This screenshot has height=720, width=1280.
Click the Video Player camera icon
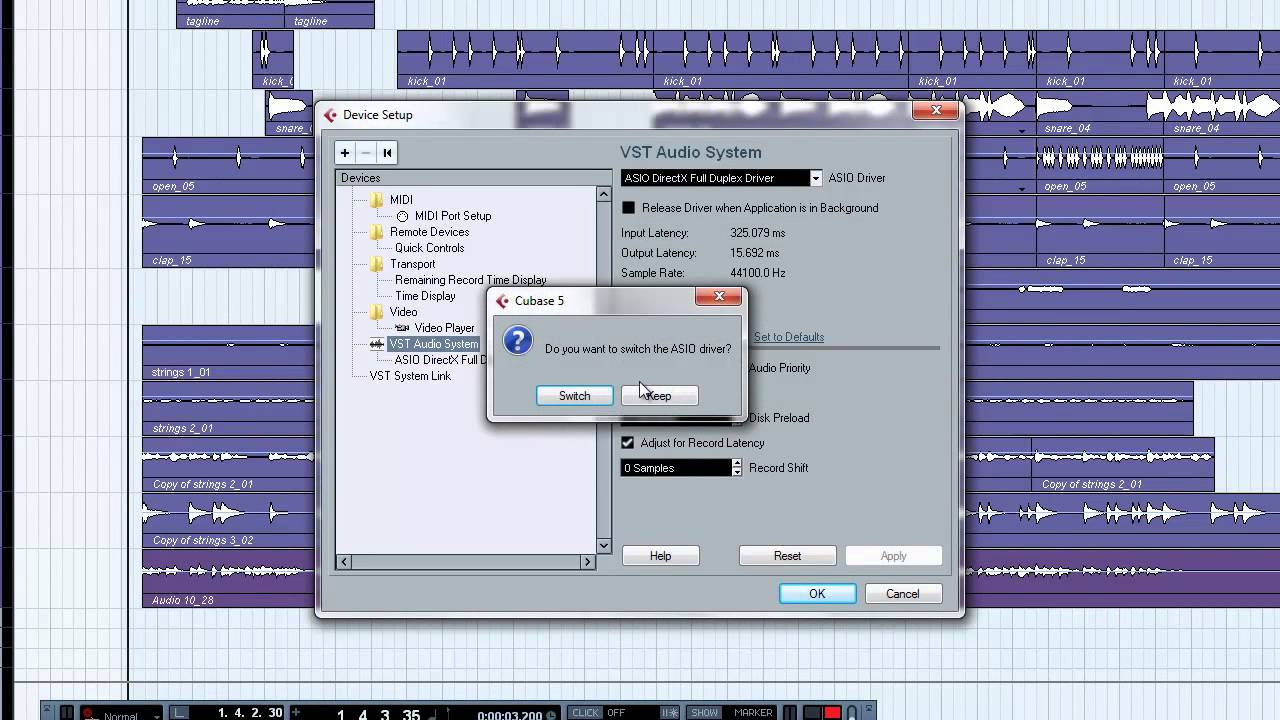[402, 328]
